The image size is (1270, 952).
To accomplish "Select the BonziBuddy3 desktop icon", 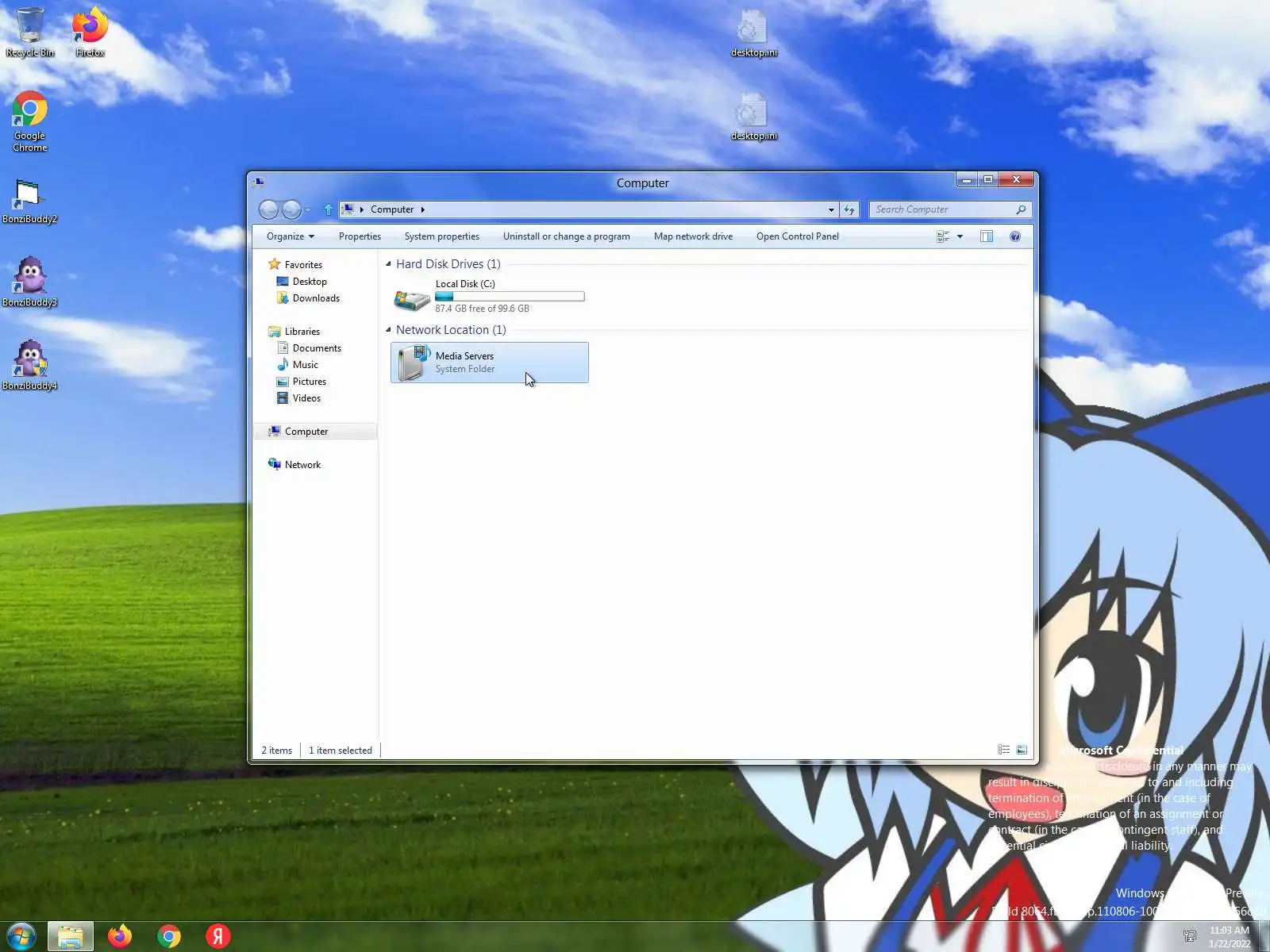I will (29, 282).
